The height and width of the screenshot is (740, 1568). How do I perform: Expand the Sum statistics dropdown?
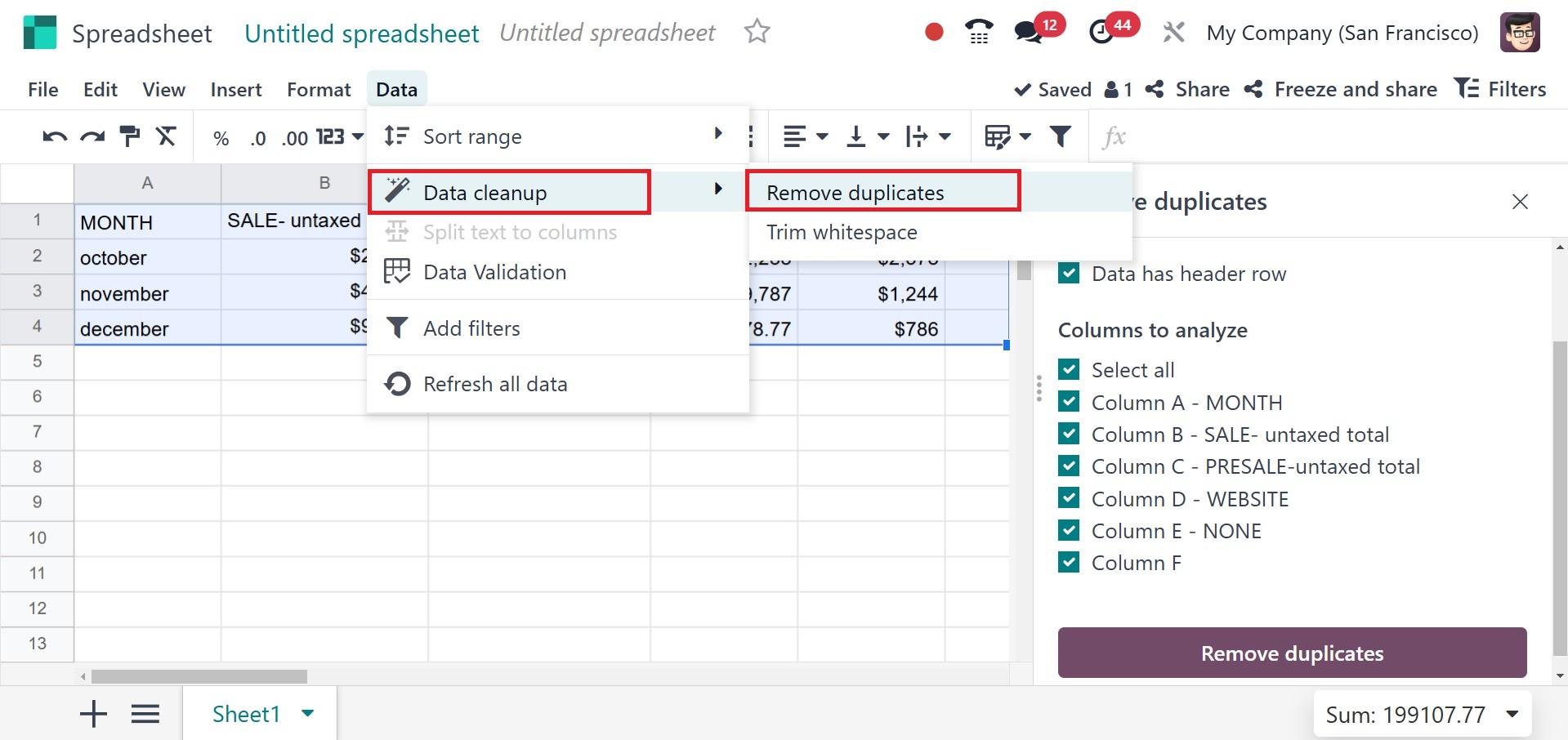pos(1512,715)
